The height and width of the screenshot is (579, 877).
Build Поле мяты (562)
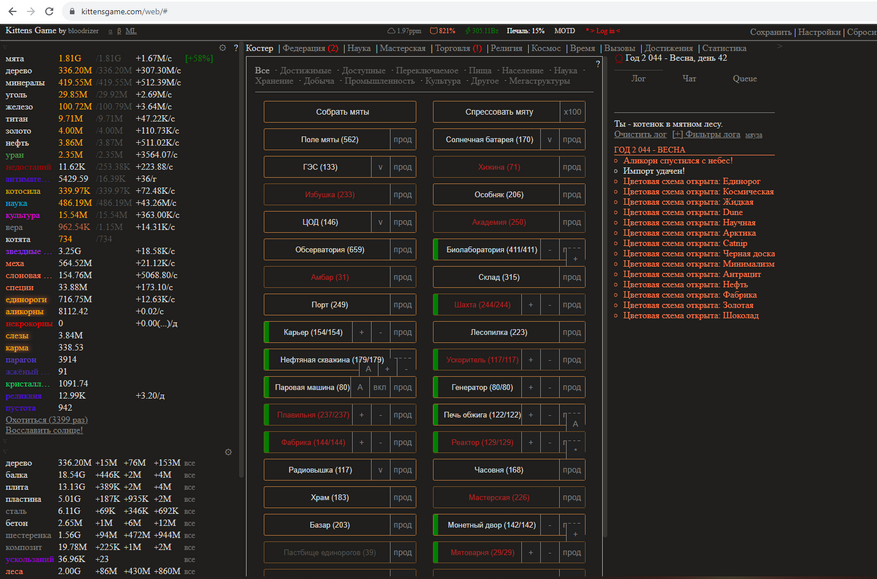tap(327, 139)
